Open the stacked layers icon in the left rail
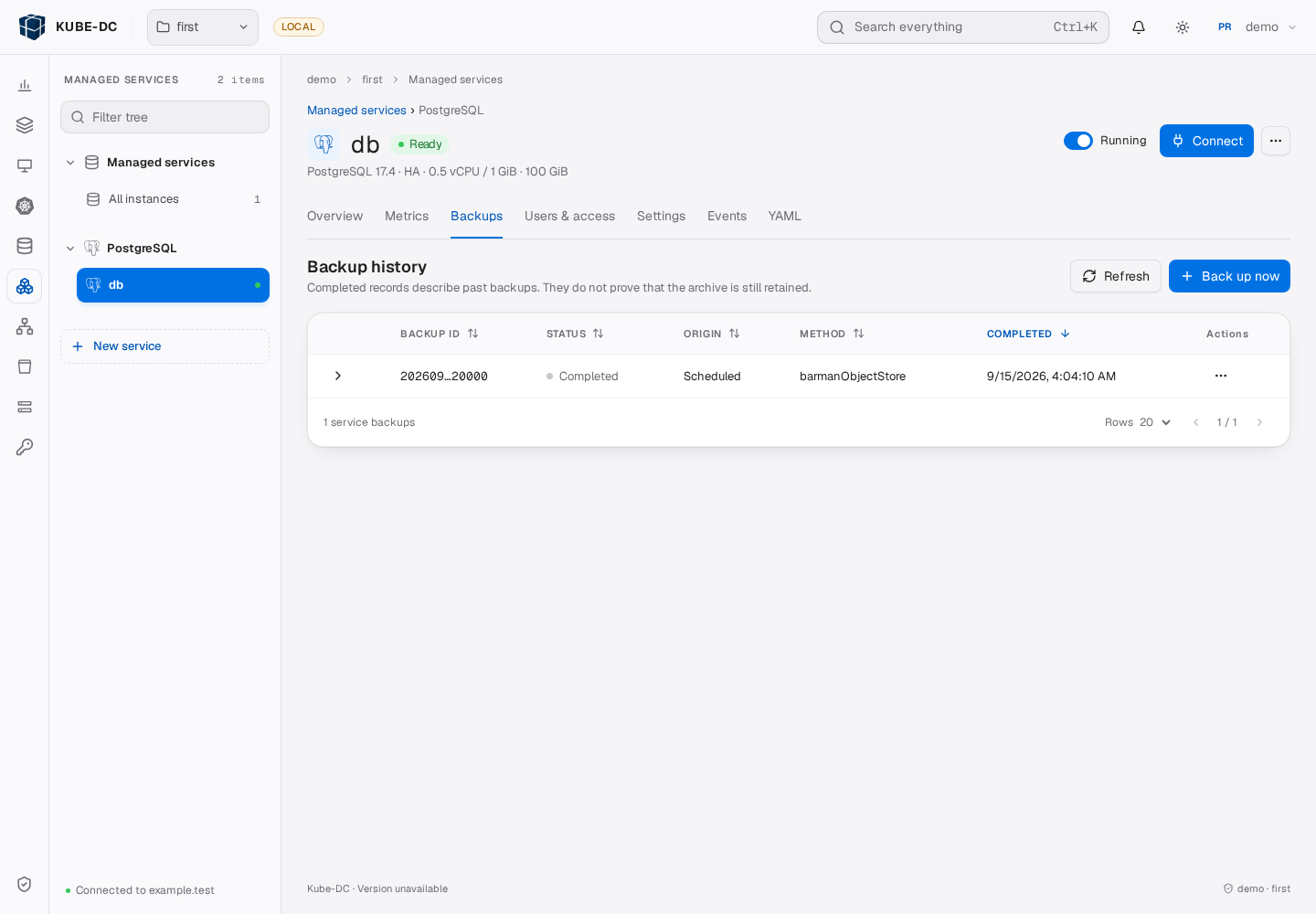Screen dimensions: 1316x914 point(25,125)
